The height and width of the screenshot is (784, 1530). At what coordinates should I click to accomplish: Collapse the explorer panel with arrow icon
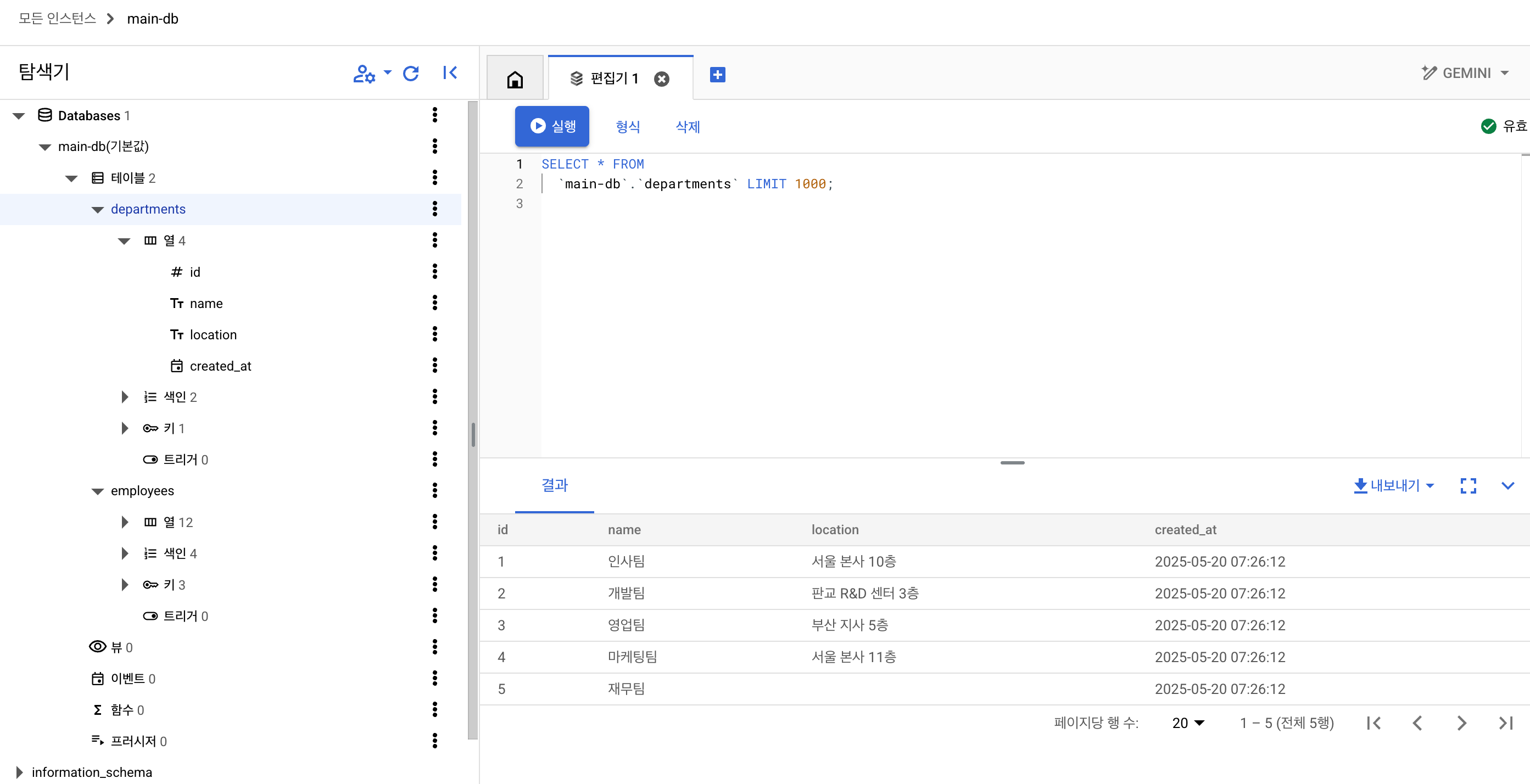(450, 73)
